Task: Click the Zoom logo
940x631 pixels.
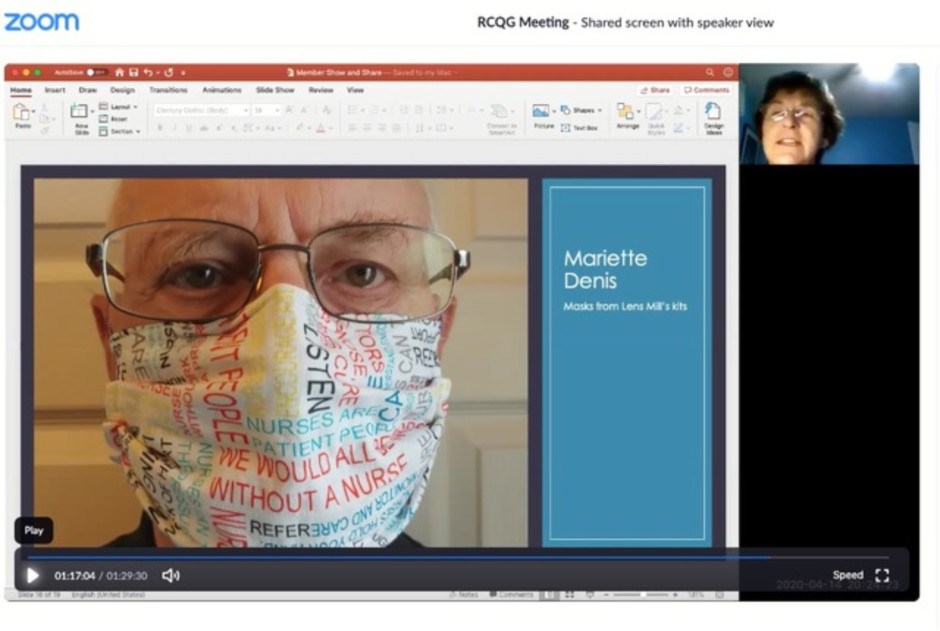Action: [41, 22]
